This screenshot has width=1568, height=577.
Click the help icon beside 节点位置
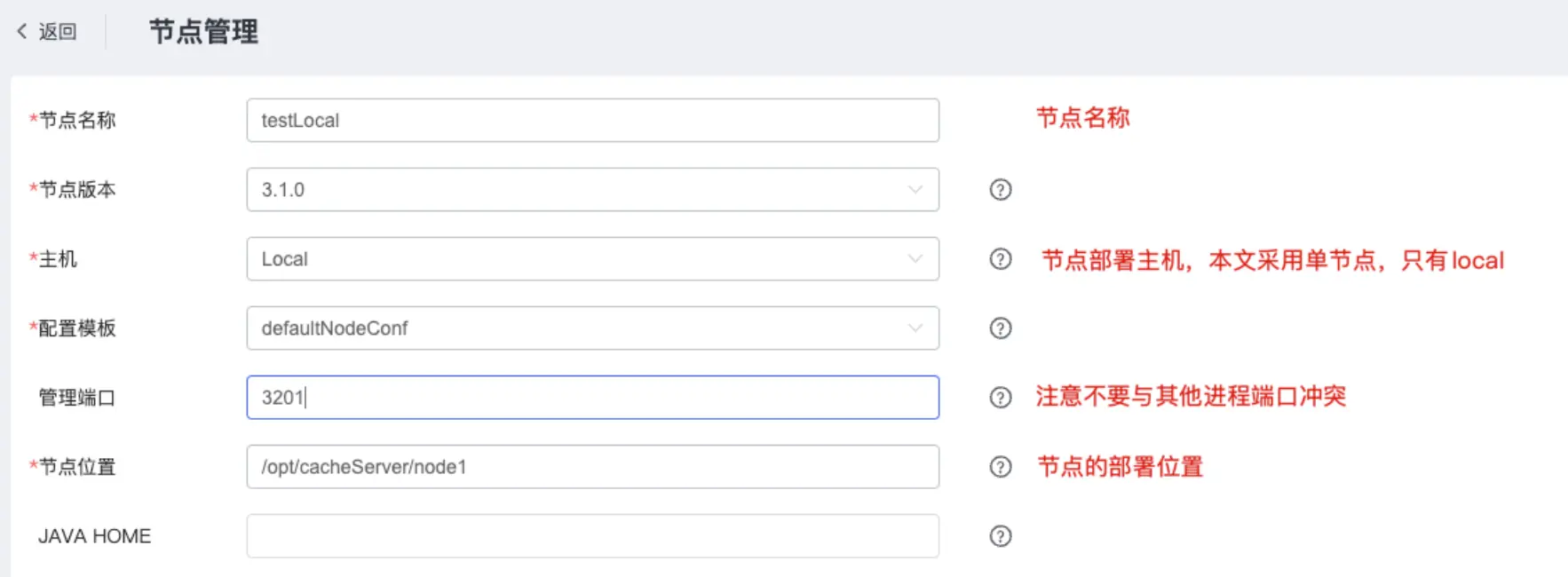click(x=1001, y=467)
